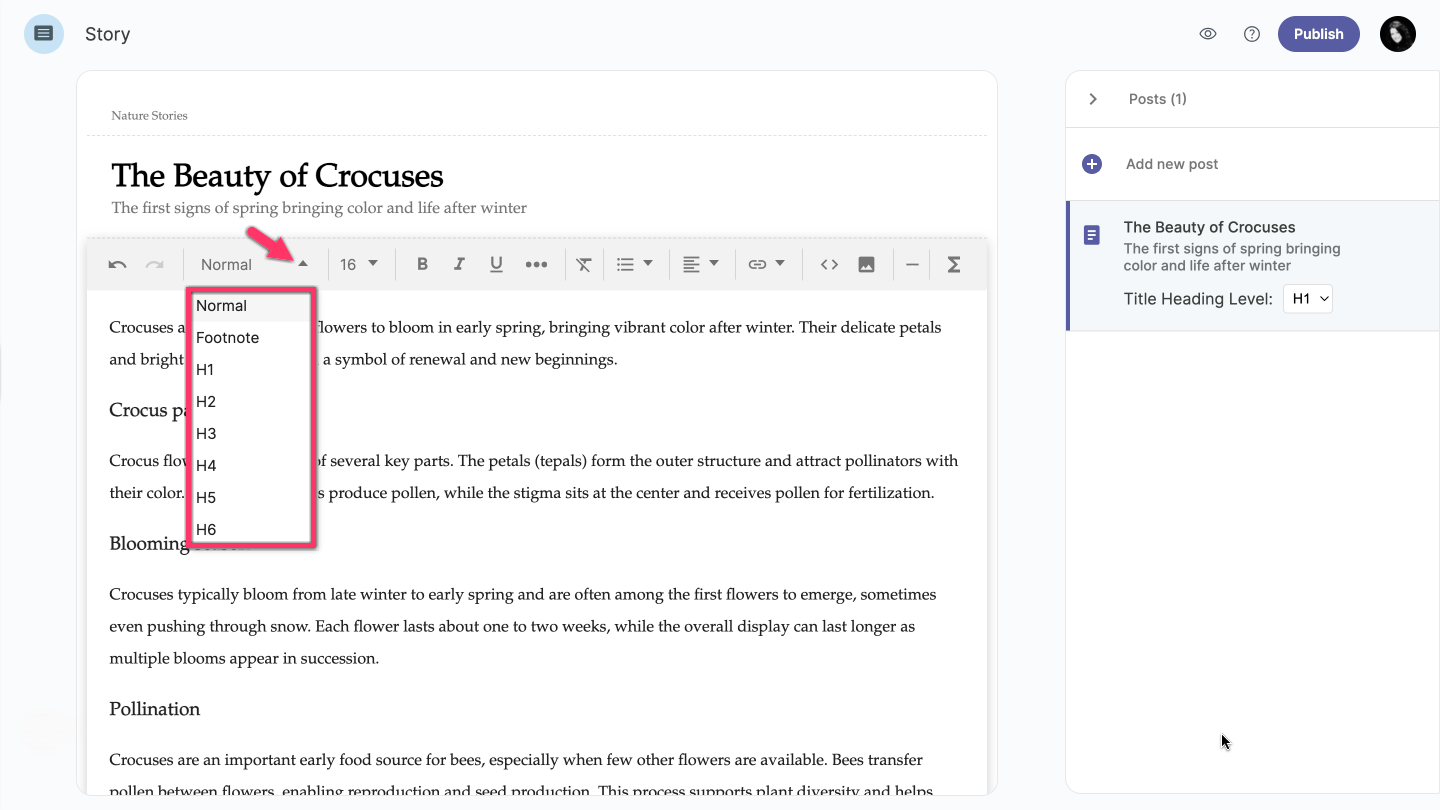Choose H2 from the style list
The image size is (1440, 810).
tap(206, 402)
